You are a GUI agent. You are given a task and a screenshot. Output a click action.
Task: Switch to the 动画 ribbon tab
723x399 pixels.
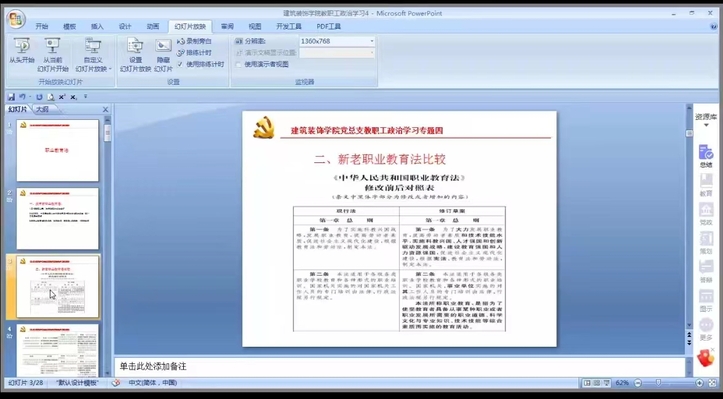pyautogui.click(x=153, y=27)
